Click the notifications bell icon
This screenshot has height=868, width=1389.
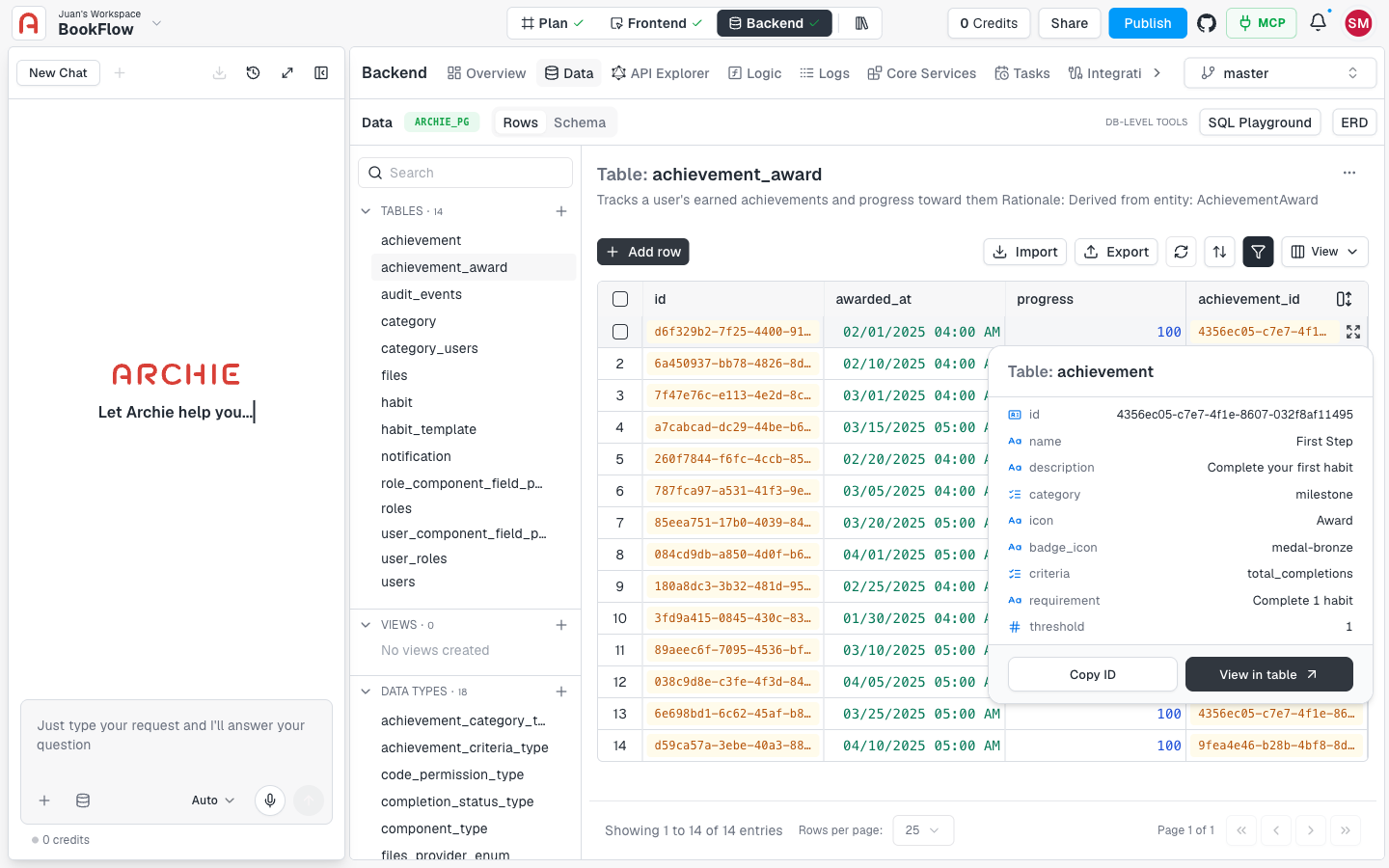point(1318,22)
